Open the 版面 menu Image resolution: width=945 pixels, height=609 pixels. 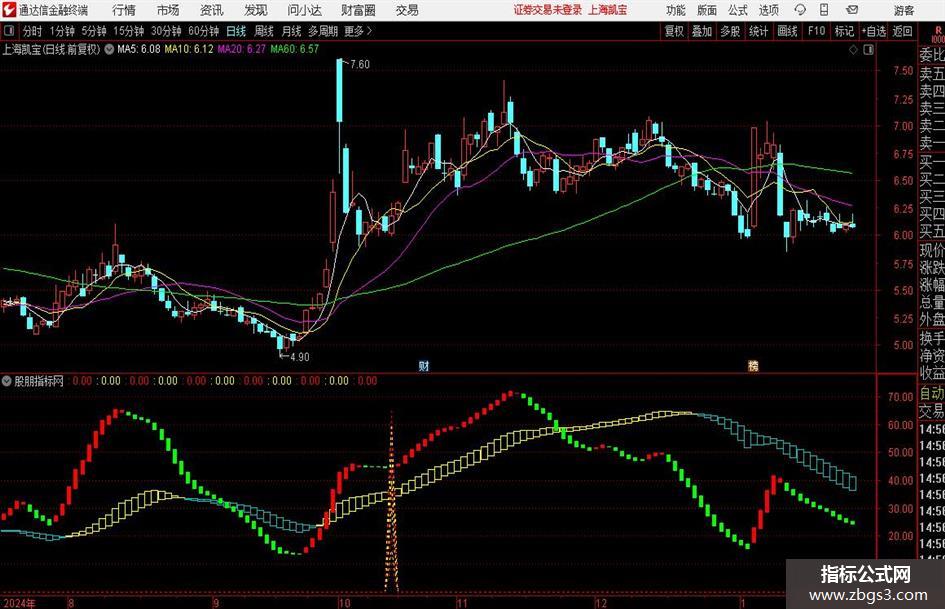point(707,10)
